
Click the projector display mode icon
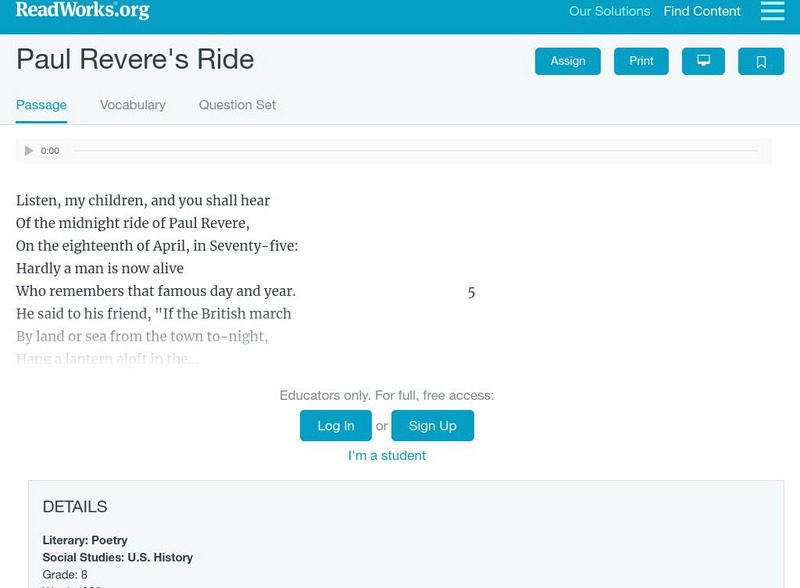pyautogui.click(x=703, y=61)
